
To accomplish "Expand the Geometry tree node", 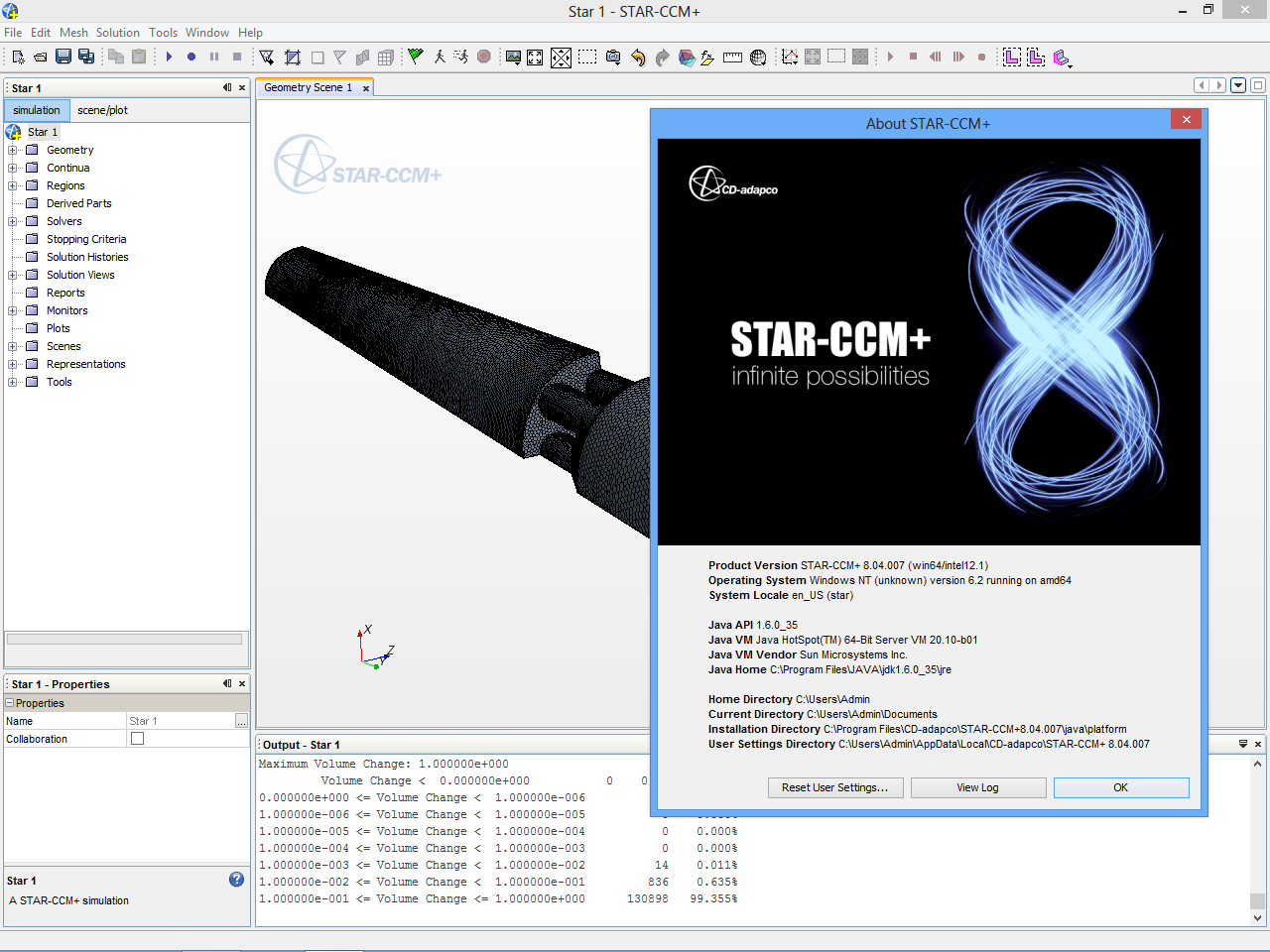I will point(13,150).
